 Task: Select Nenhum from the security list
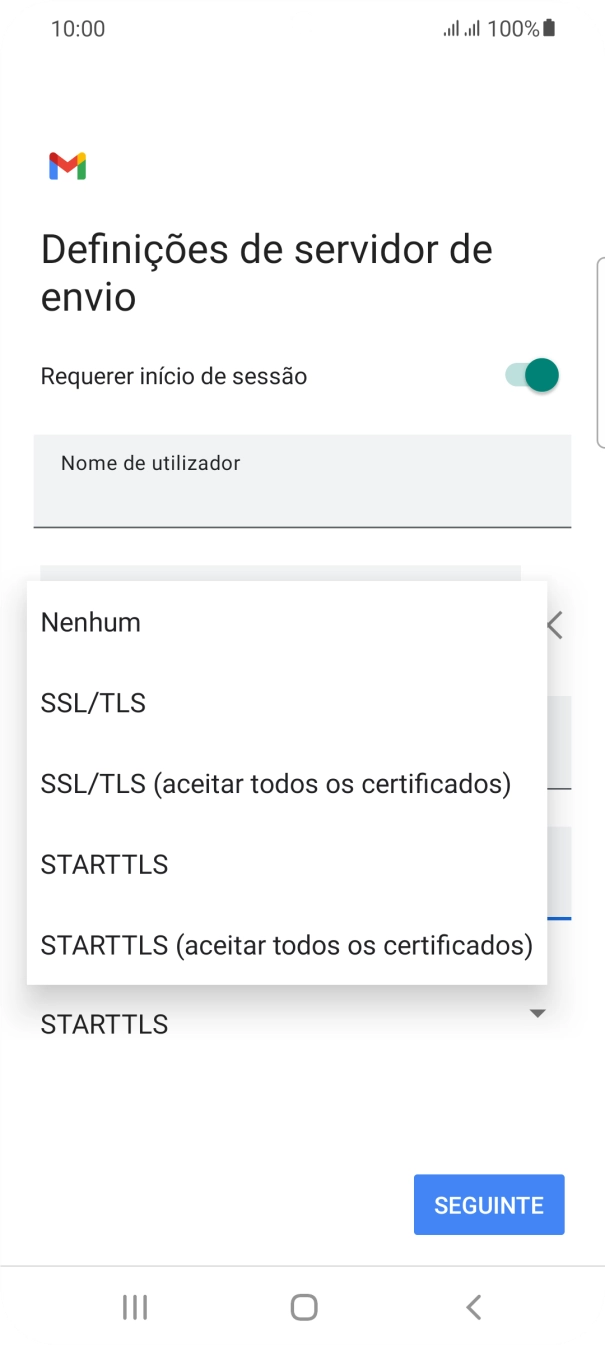(x=89, y=622)
